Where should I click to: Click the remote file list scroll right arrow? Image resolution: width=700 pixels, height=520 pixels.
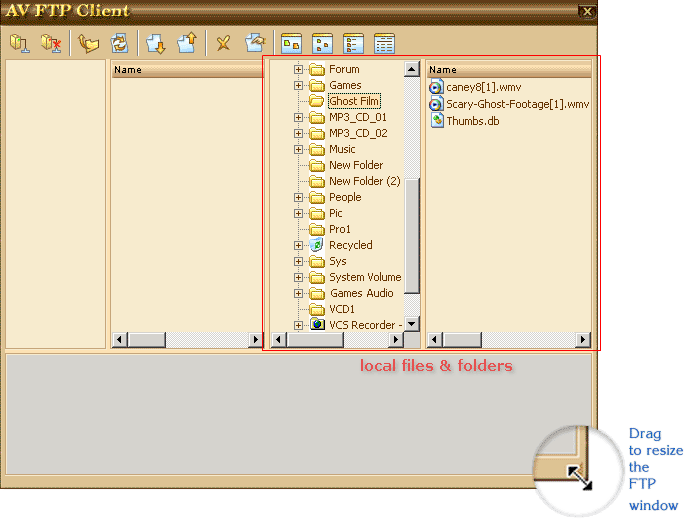pyautogui.click(x=256, y=340)
